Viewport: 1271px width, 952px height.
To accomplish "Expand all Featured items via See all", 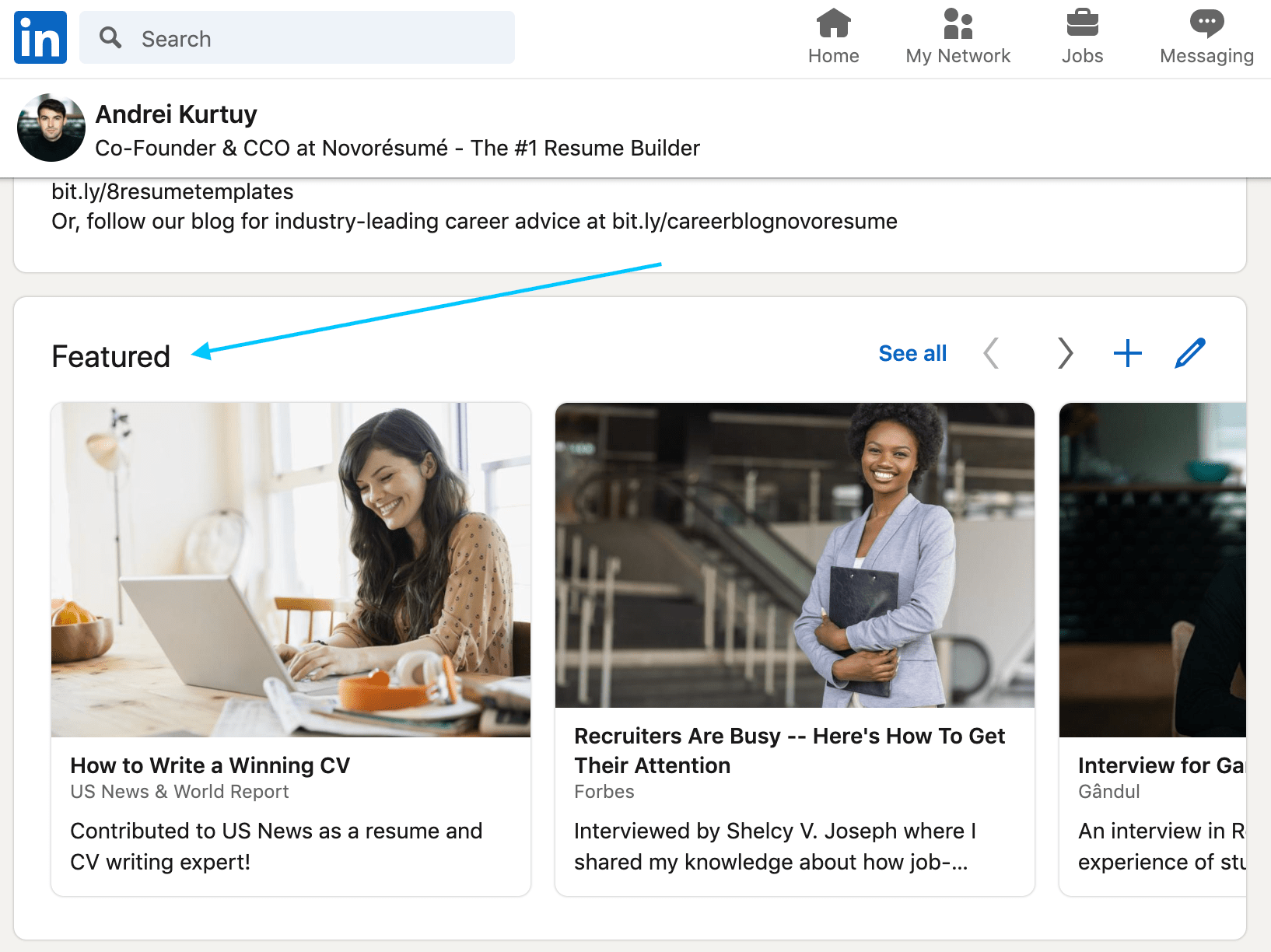I will click(x=912, y=353).
